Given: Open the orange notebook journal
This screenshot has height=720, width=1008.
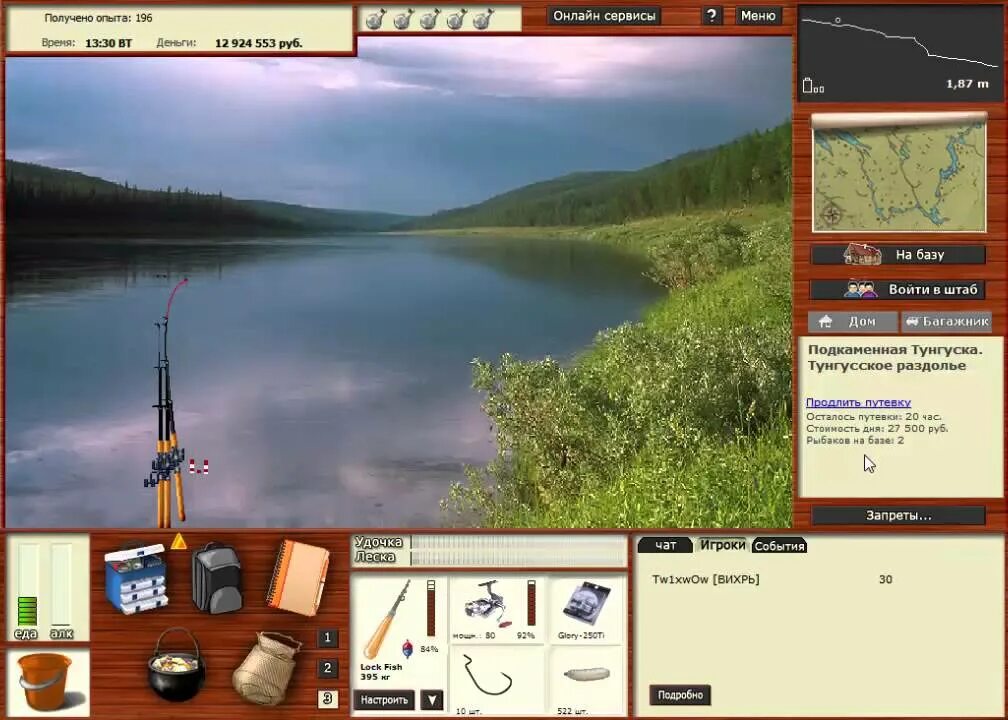Looking at the screenshot, I should pos(298,577).
